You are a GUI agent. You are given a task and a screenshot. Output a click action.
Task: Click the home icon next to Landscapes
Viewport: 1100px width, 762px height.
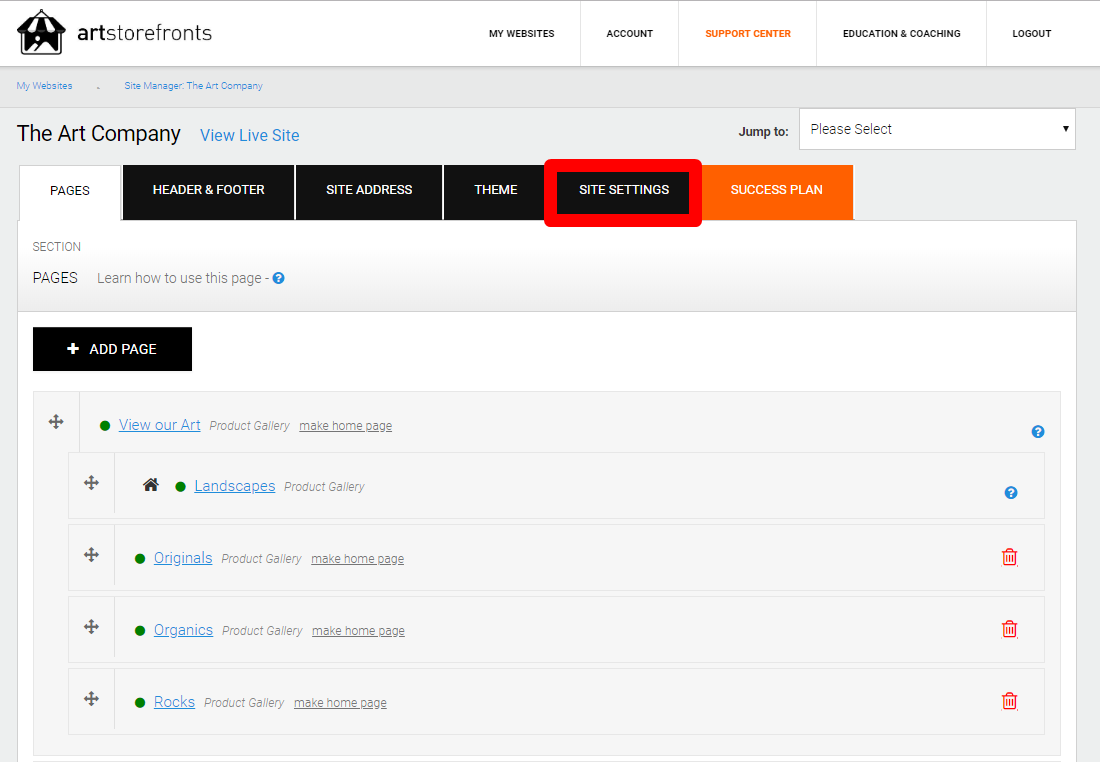click(x=150, y=484)
